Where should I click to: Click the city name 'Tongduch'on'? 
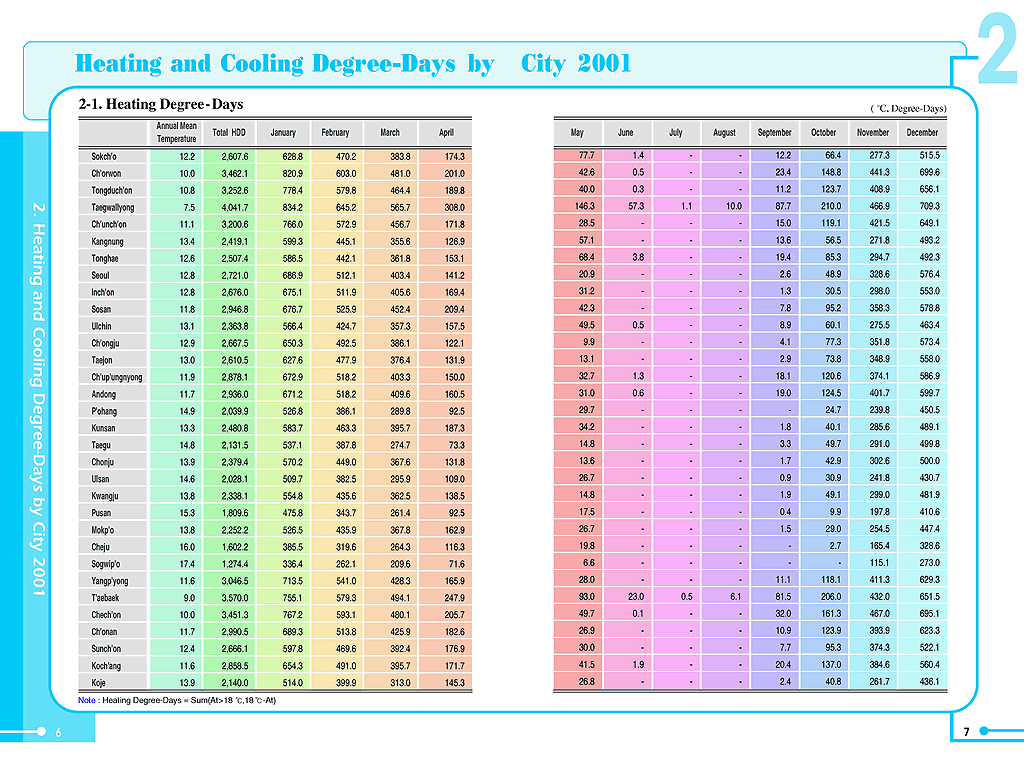(111, 191)
